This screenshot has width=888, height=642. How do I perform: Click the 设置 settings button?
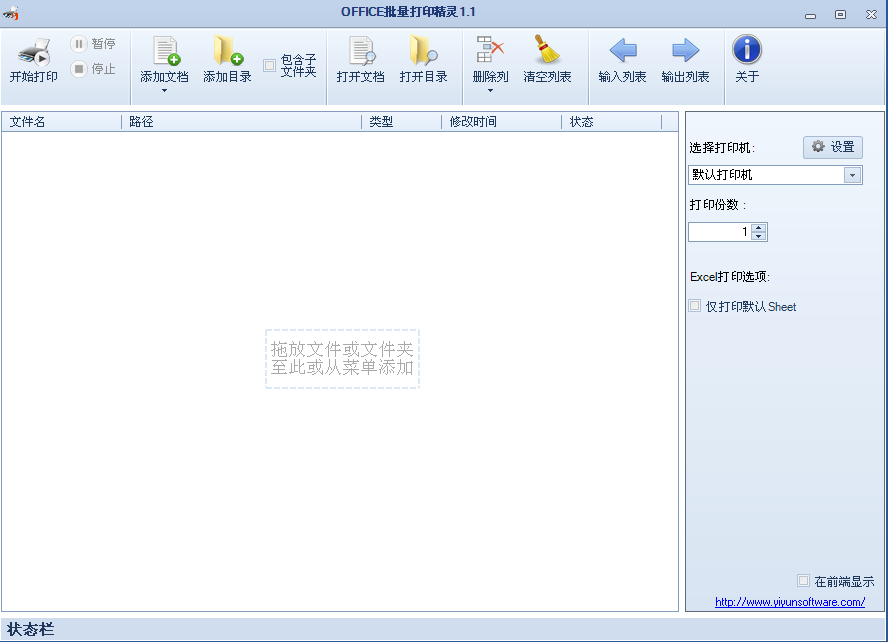point(832,147)
